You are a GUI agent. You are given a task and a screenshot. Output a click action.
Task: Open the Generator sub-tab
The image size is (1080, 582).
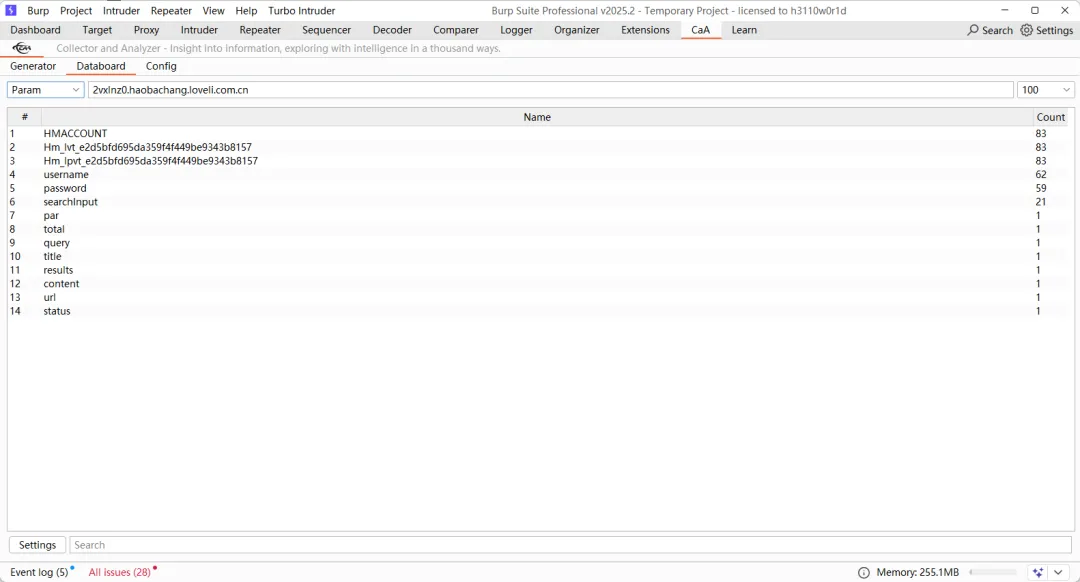pos(33,66)
